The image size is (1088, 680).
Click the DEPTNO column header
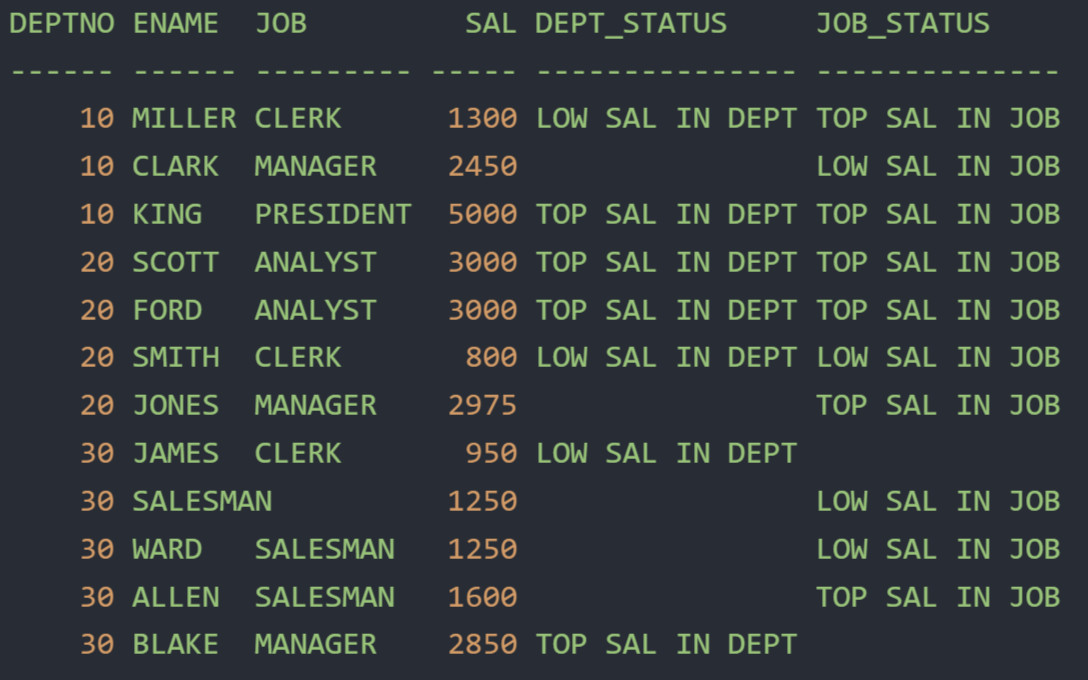pyautogui.click(x=62, y=24)
